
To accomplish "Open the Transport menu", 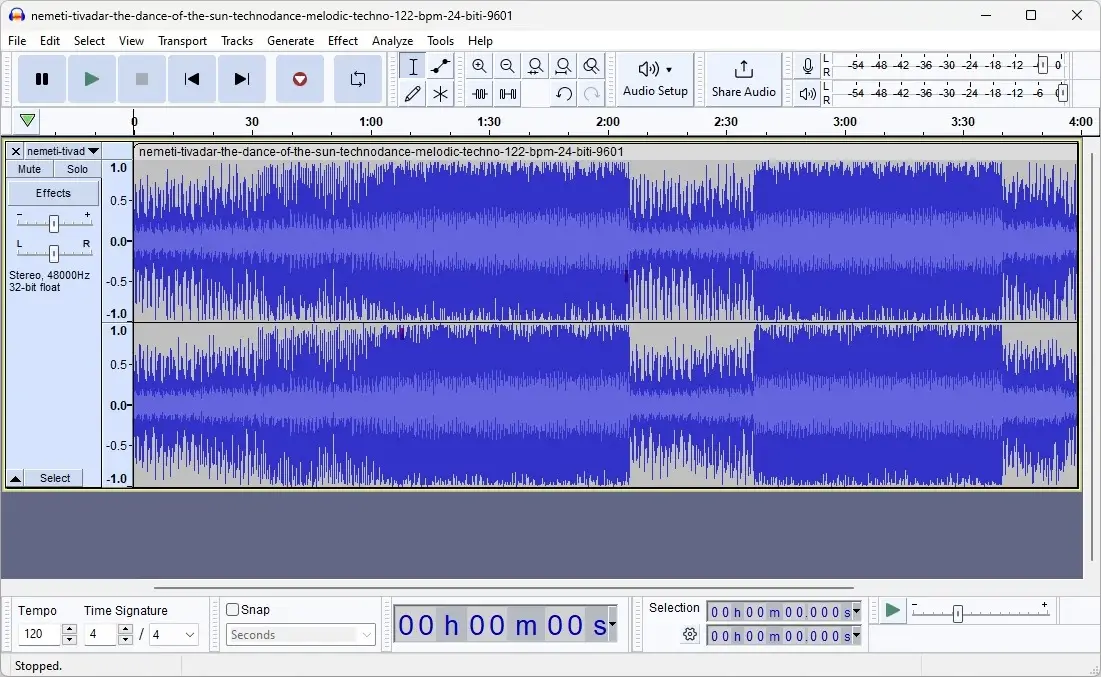I will tap(183, 41).
